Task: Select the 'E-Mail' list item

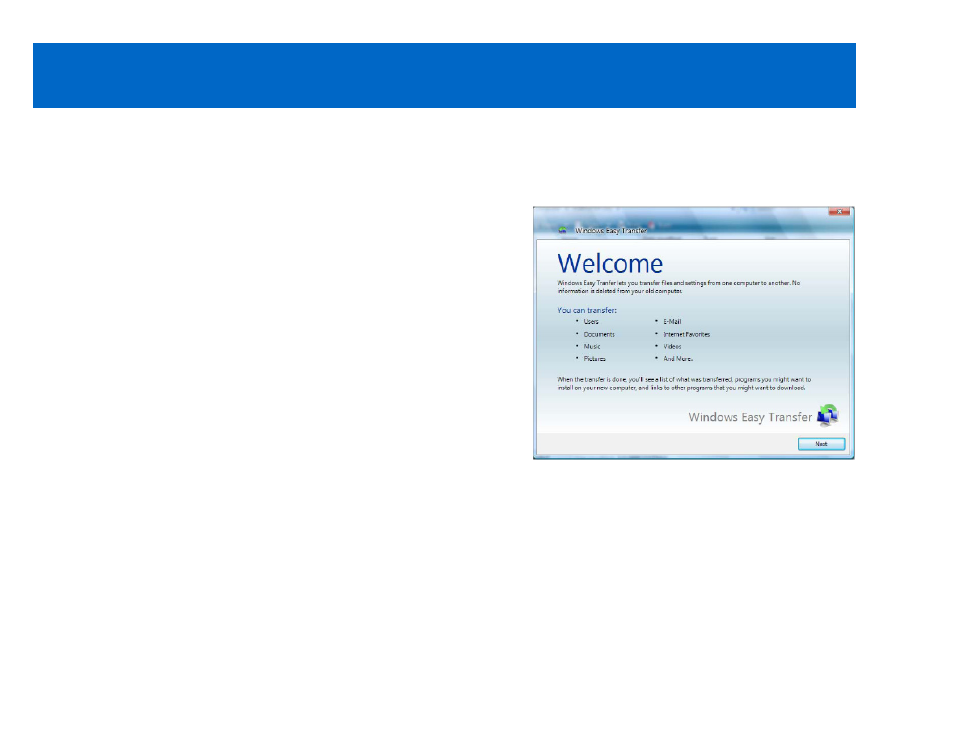Action: (672, 321)
